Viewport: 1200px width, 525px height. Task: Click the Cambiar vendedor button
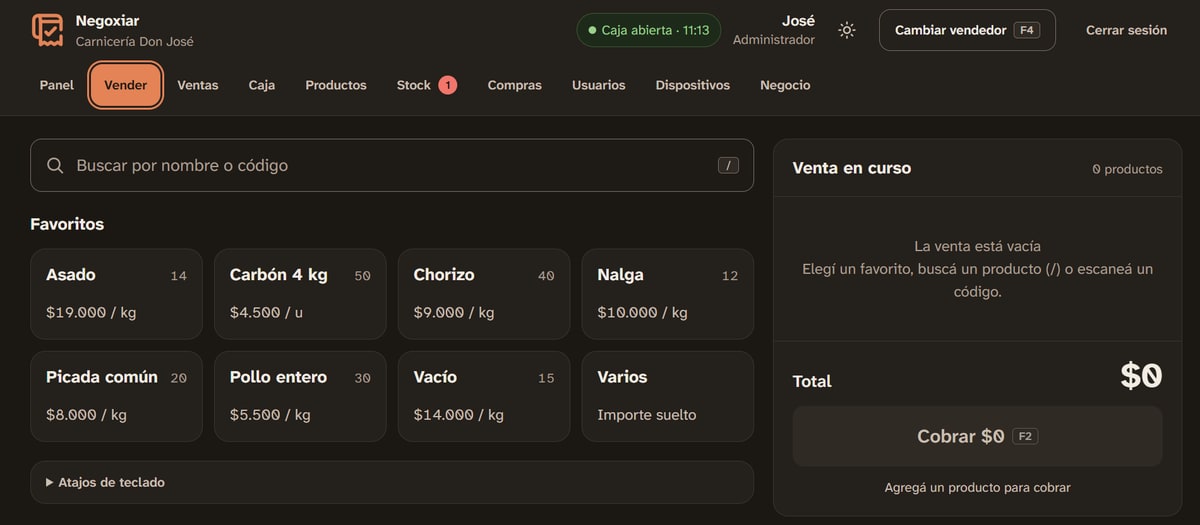[x=967, y=30]
